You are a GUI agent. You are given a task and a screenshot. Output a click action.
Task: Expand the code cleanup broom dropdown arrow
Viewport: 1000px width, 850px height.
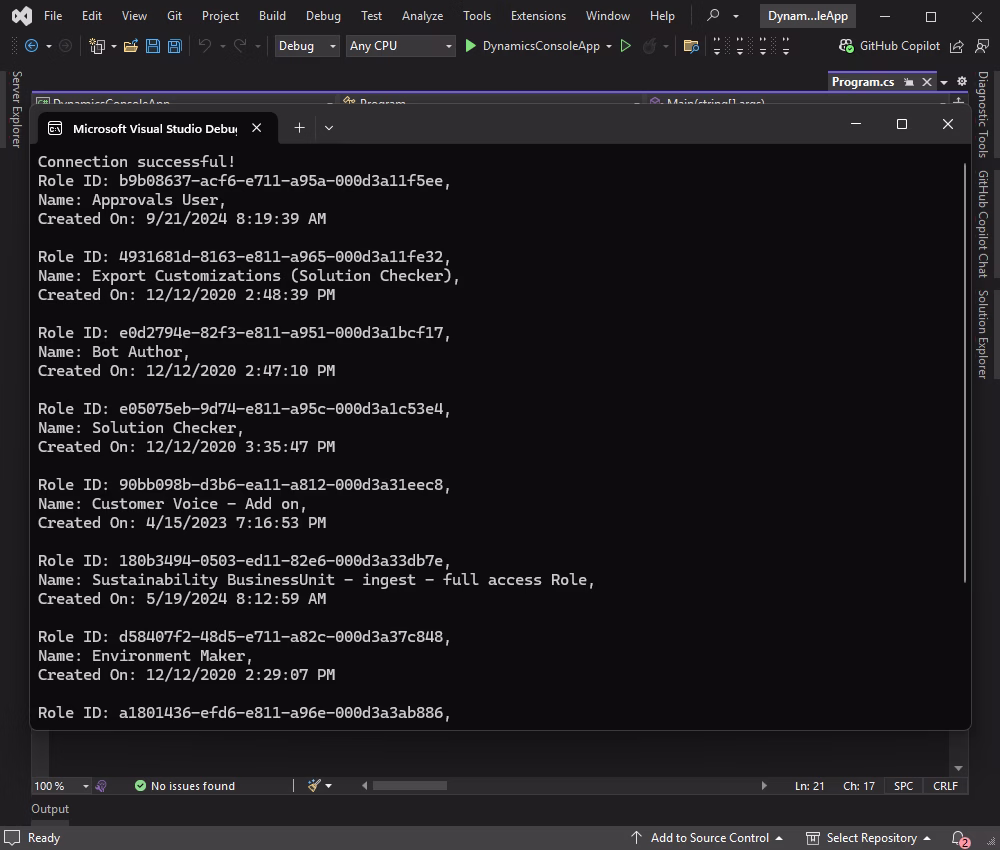click(328, 786)
